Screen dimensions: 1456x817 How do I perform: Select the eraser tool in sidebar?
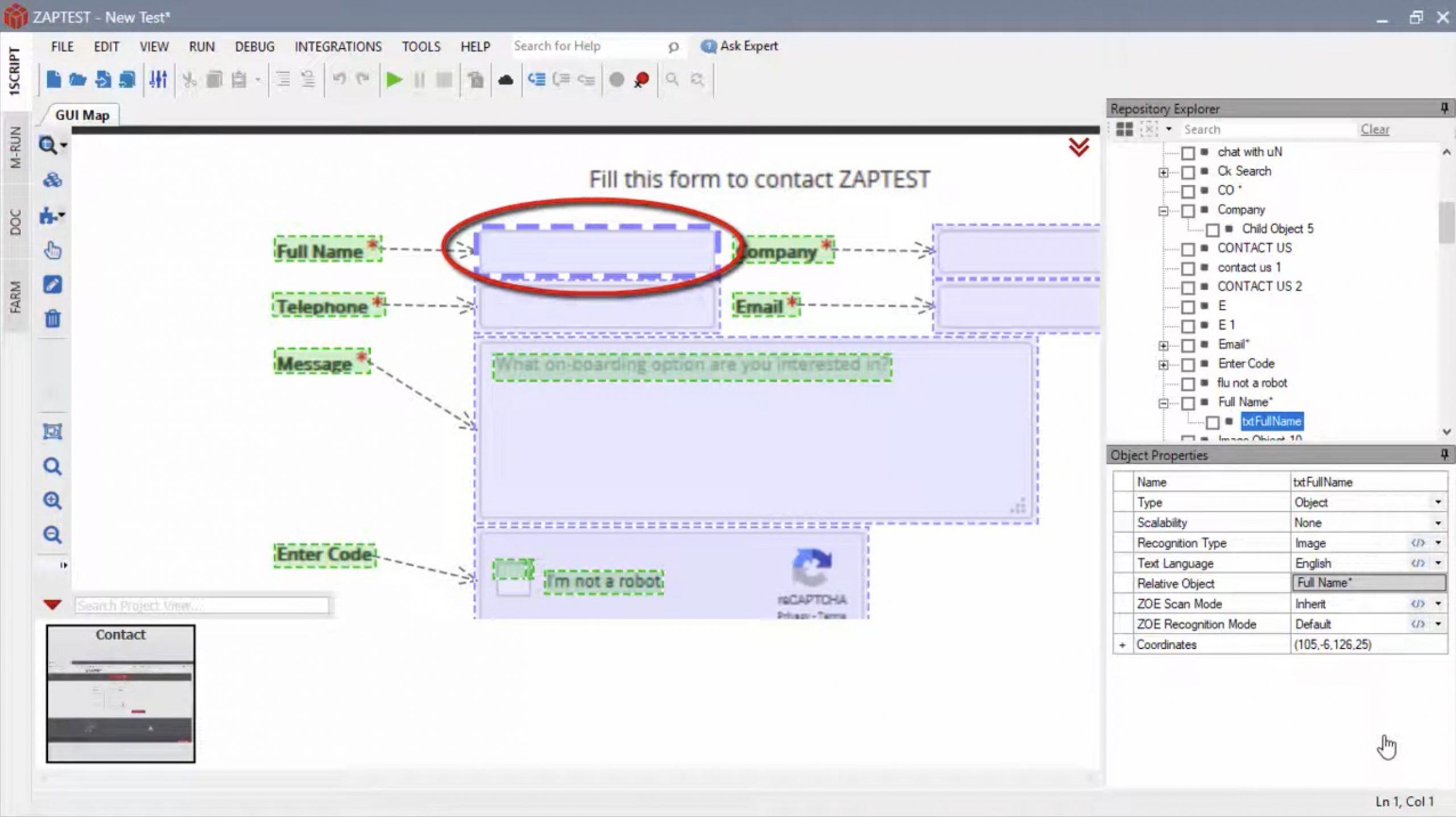53,285
